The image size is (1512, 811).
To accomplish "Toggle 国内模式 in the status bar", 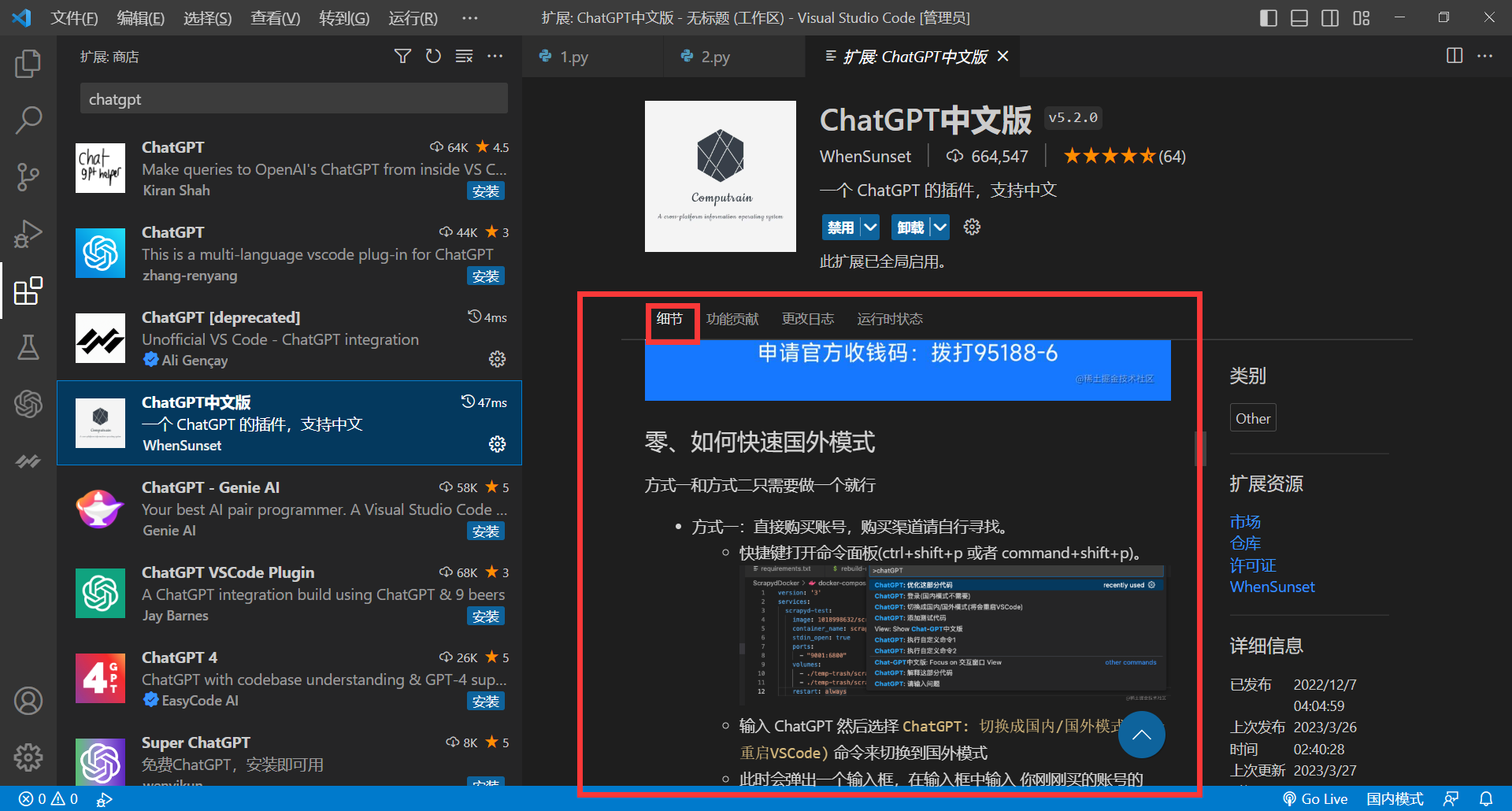I will (1395, 798).
